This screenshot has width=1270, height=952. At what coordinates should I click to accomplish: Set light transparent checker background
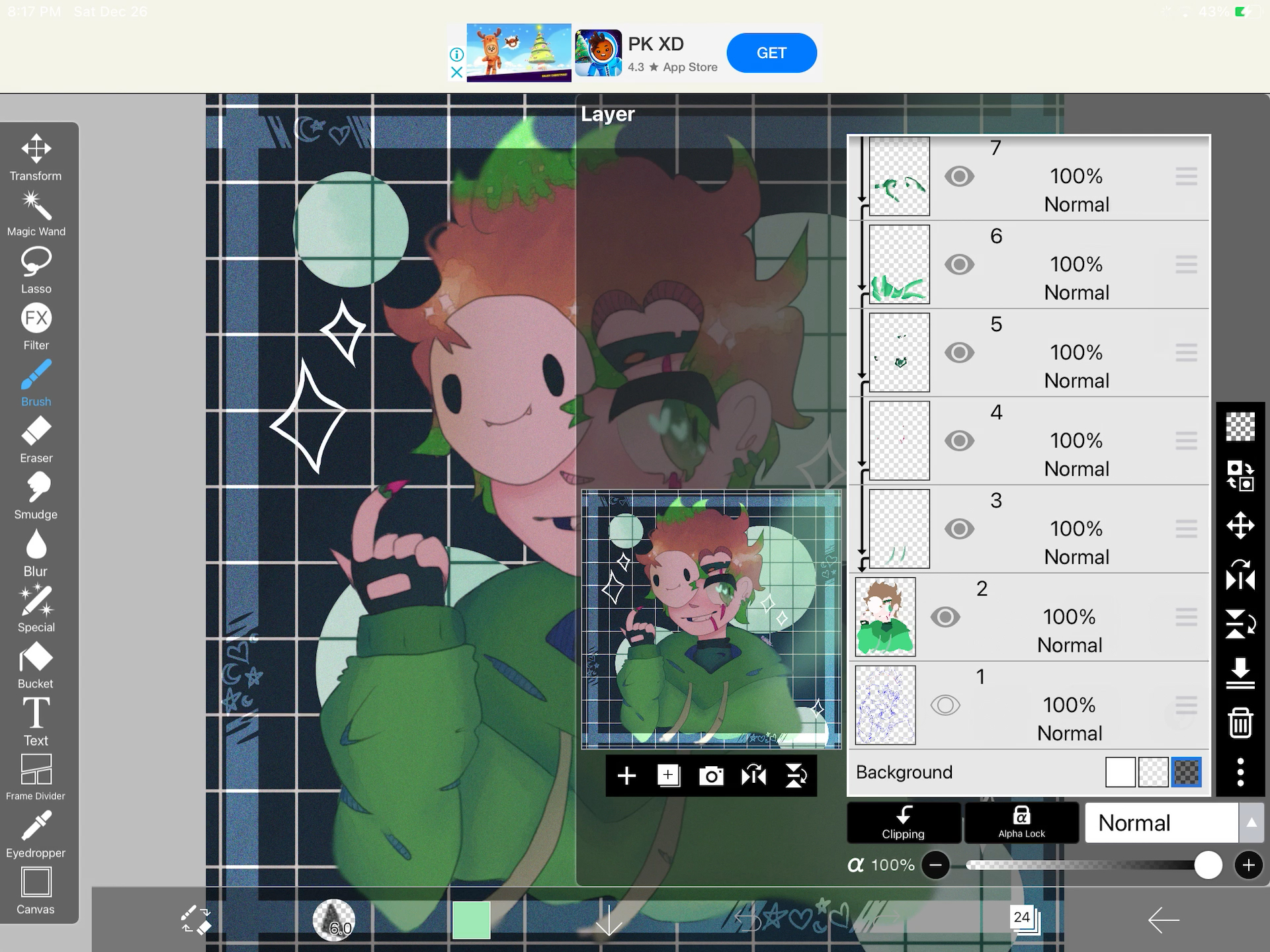(1153, 772)
